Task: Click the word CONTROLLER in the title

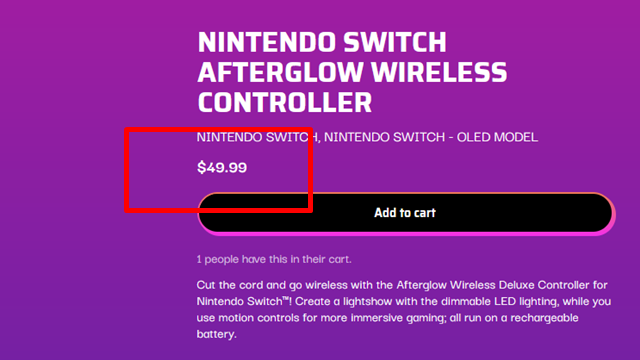Action: [285, 102]
